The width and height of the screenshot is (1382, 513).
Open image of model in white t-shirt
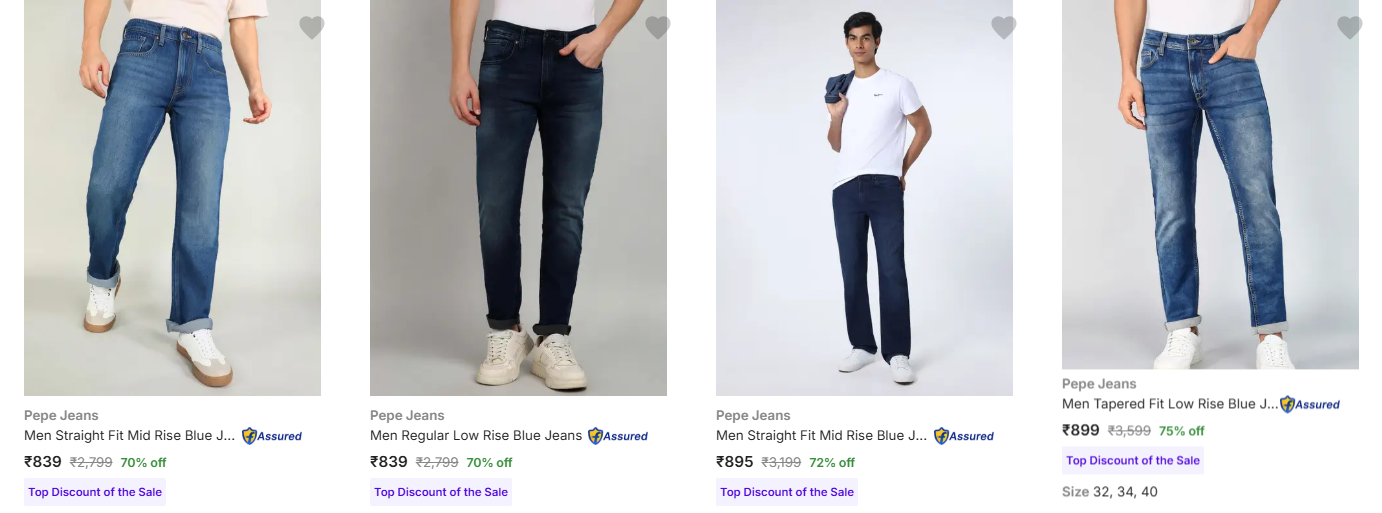pyautogui.click(x=864, y=200)
